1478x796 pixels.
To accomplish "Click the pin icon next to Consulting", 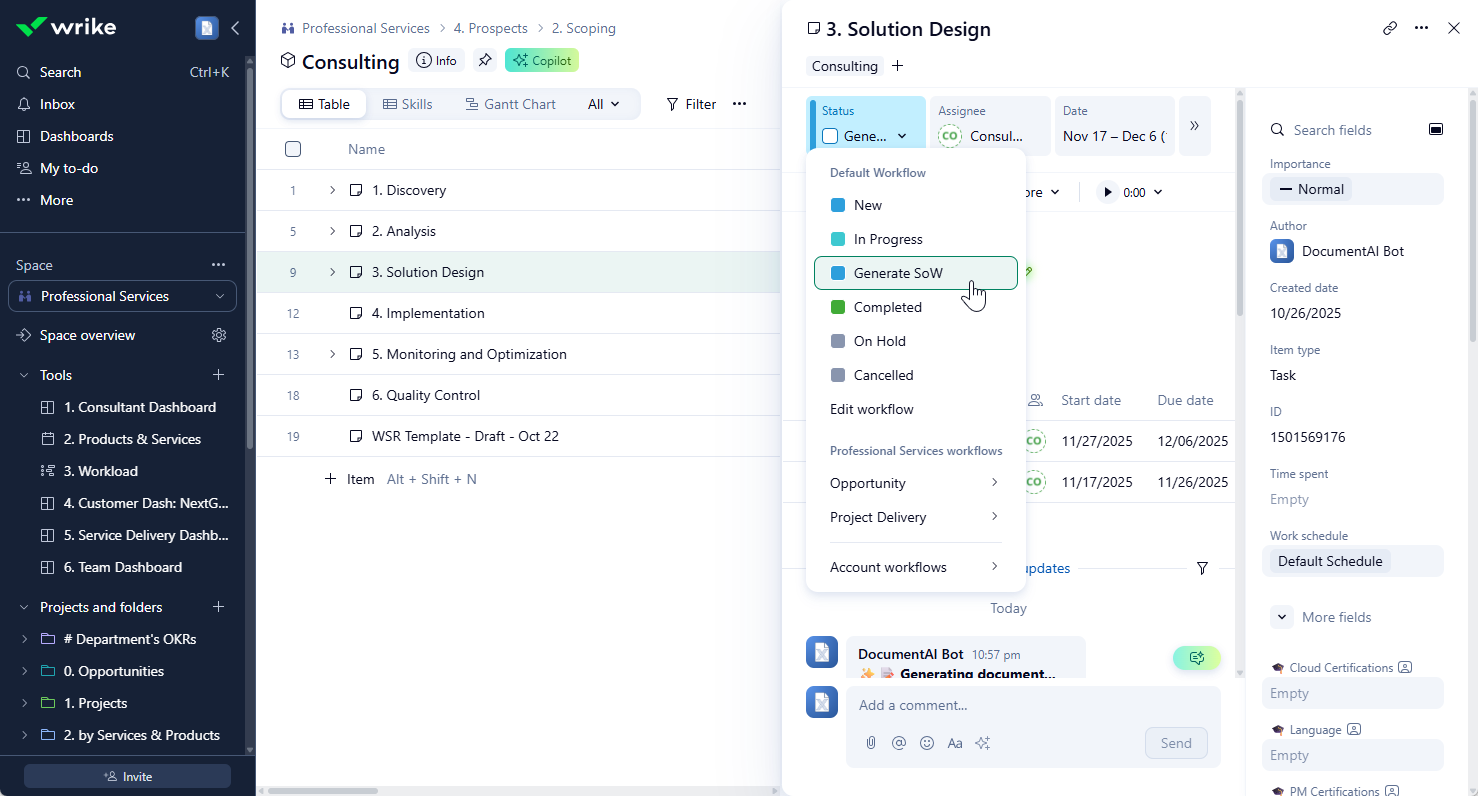I will point(485,61).
